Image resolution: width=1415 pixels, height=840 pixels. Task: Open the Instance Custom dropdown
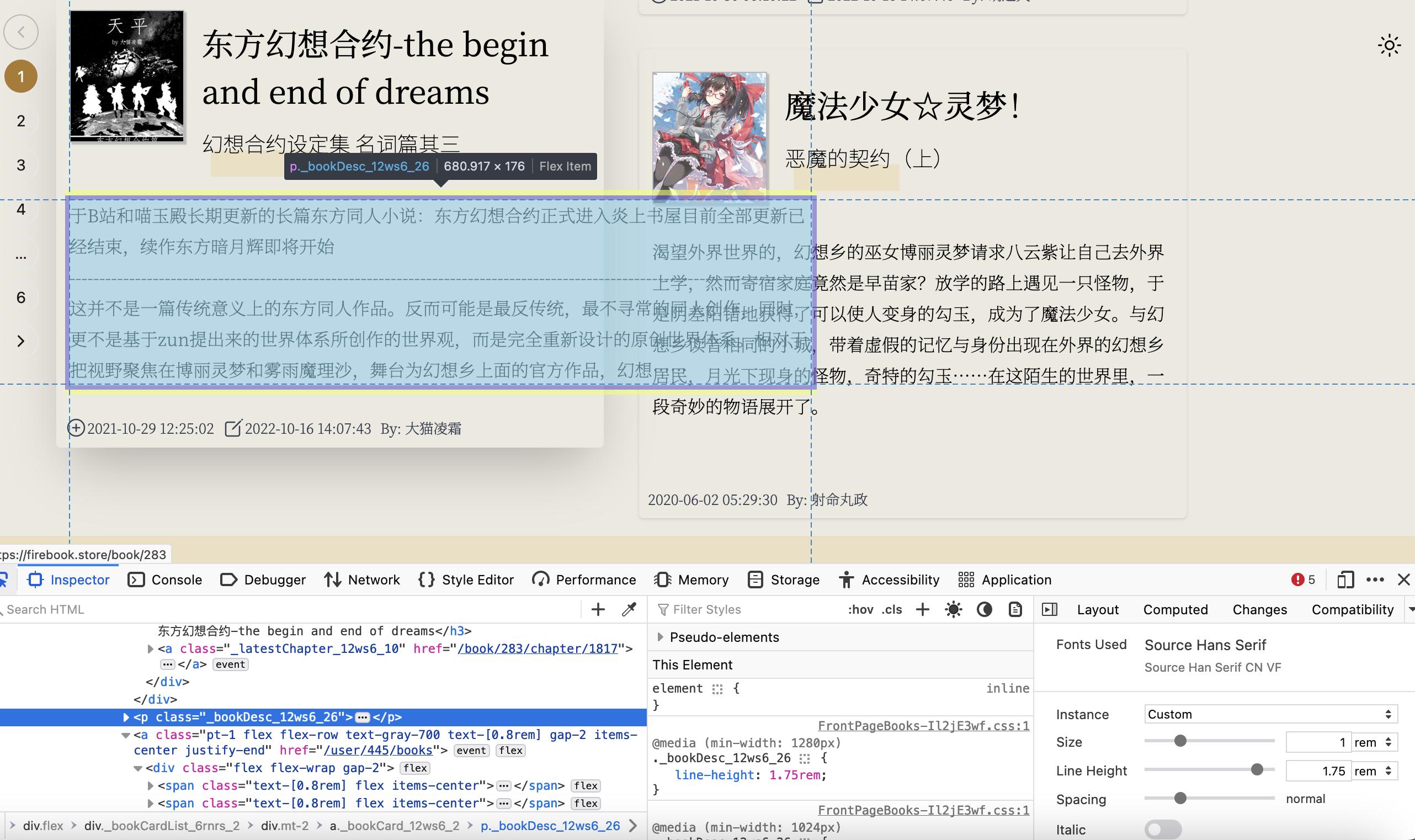click(1270, 714)
